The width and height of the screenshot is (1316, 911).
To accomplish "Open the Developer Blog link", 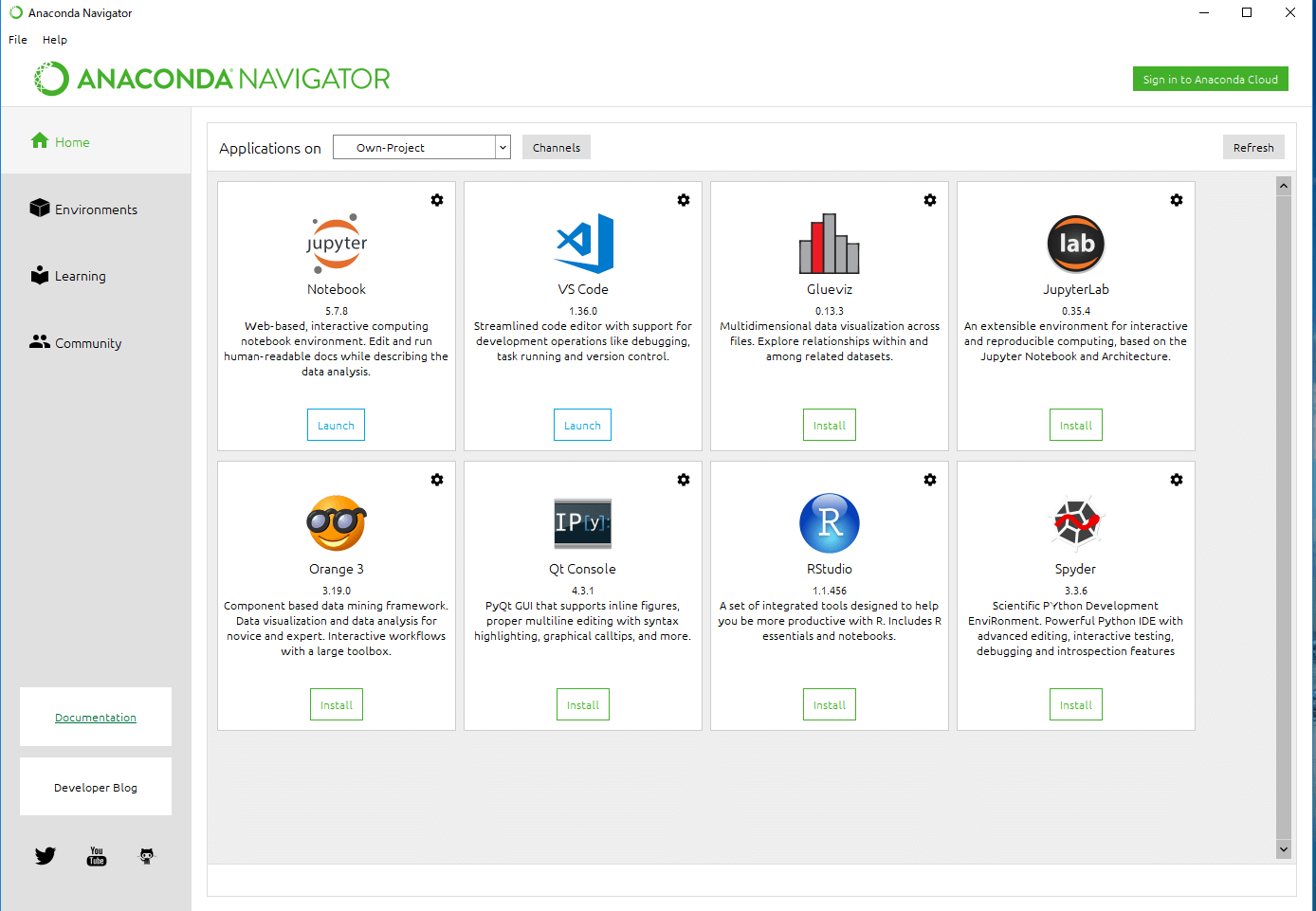I will click(x=96, y=787).
